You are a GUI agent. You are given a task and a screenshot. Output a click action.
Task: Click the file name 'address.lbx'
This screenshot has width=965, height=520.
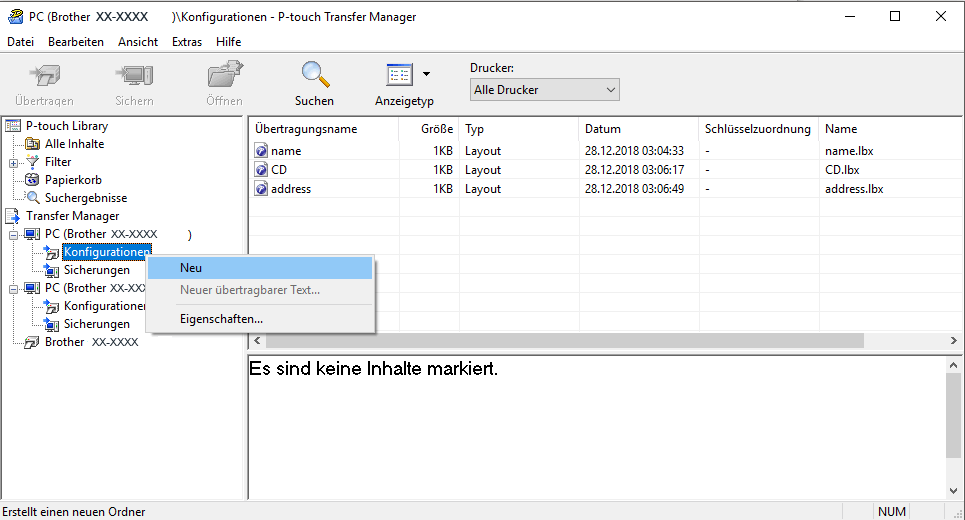[x=854, y=189]
